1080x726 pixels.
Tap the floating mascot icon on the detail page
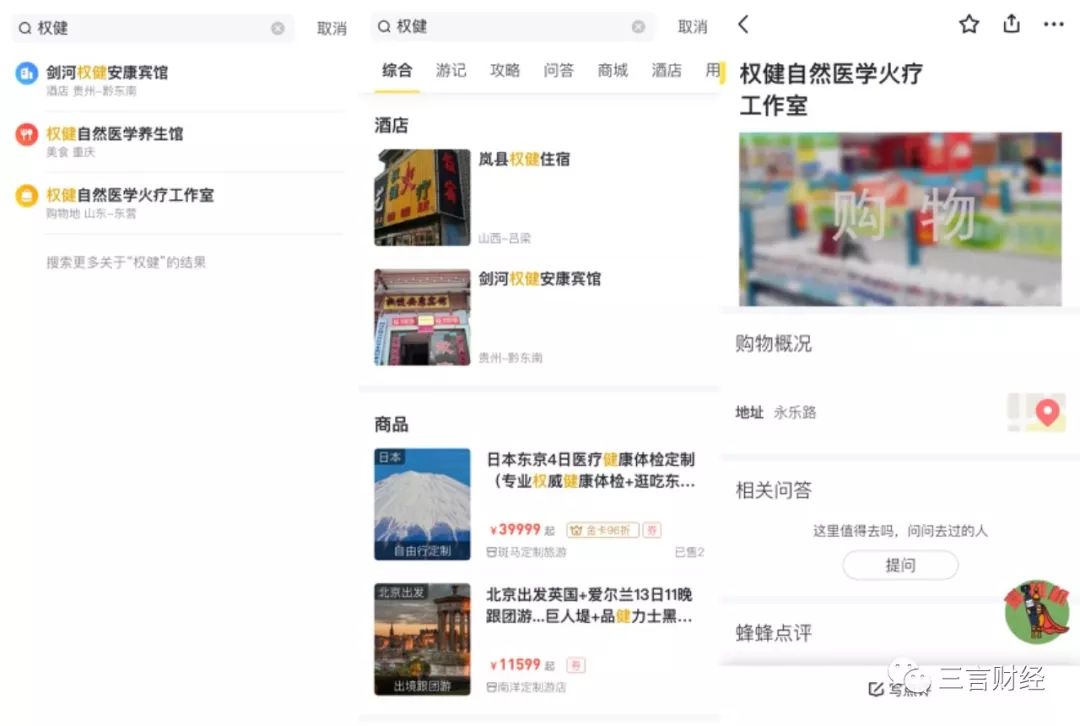click(1037, 612)
